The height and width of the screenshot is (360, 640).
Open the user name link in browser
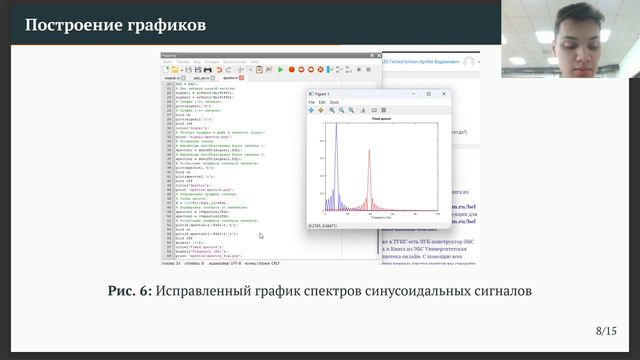(x=422, y=62)
